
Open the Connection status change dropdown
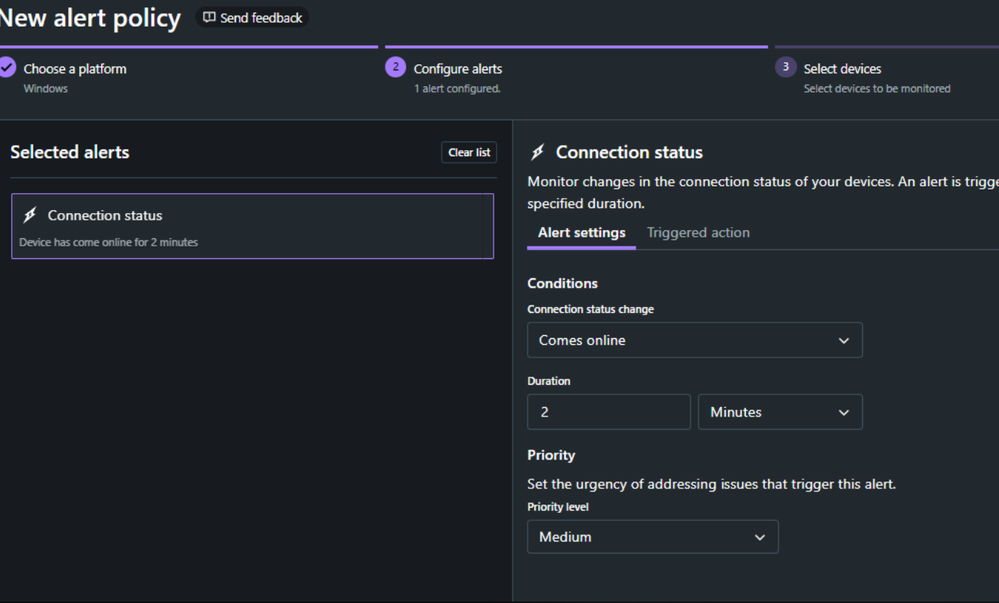(x=694, y=341)
